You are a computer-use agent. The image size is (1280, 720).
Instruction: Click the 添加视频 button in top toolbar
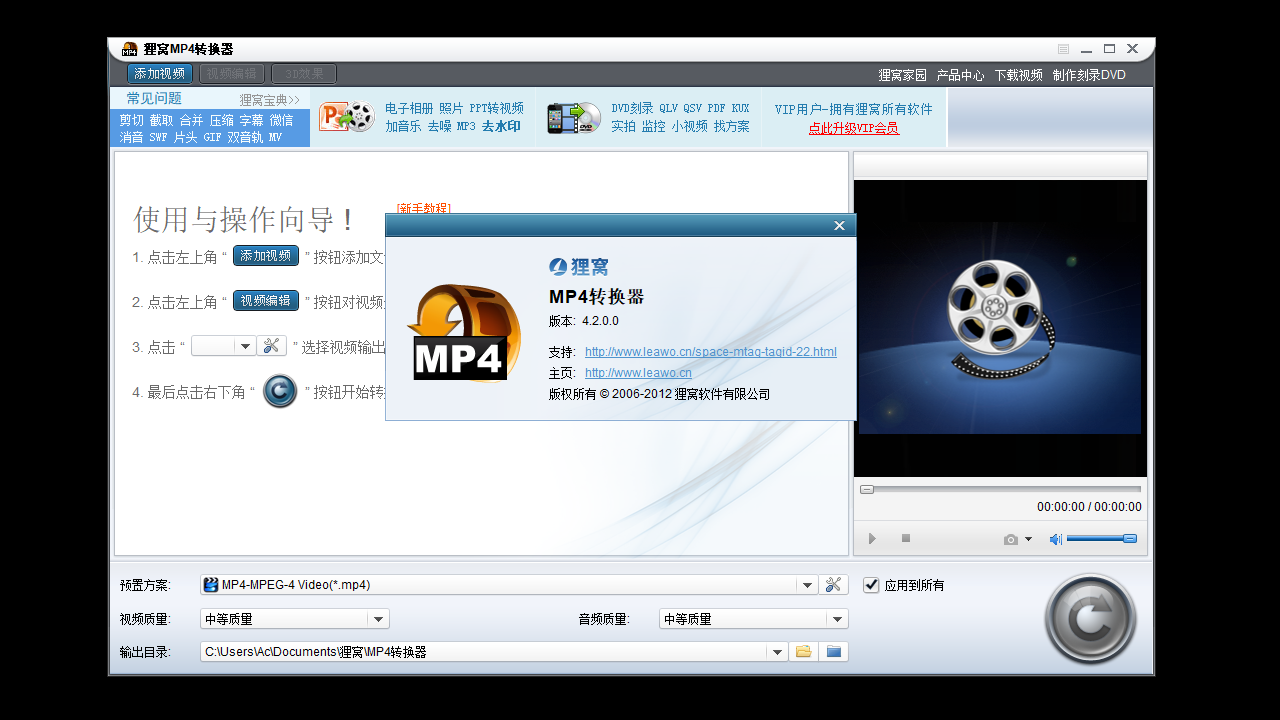point(160,73)
